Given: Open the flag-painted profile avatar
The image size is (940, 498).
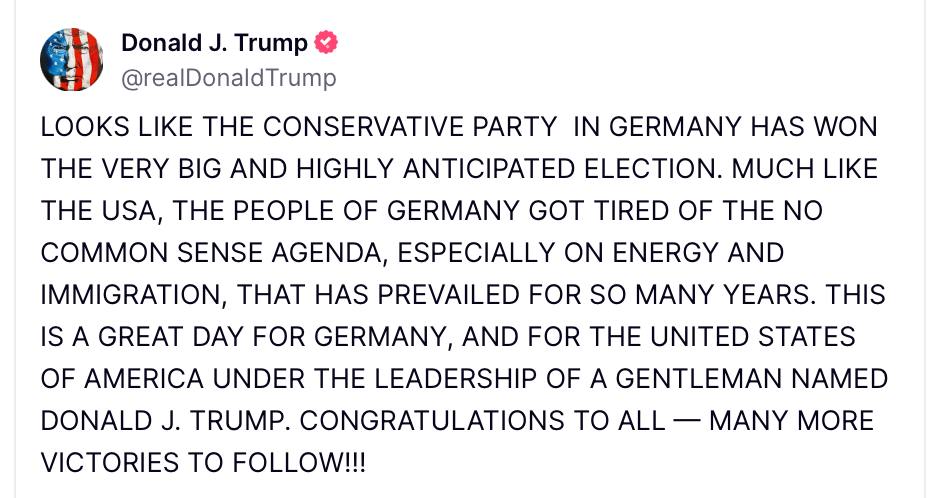Looking at the screenshot, I should [72, 59].
